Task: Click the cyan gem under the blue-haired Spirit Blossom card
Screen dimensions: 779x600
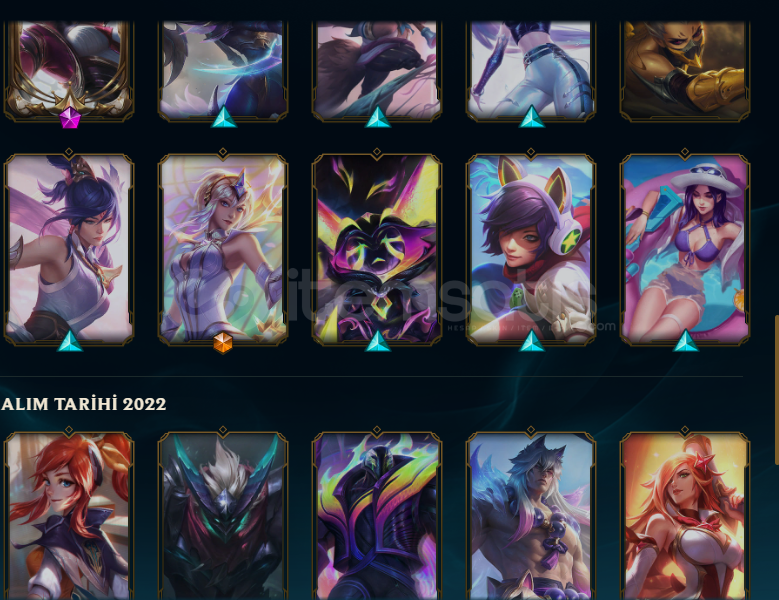Action: point(70,341)
